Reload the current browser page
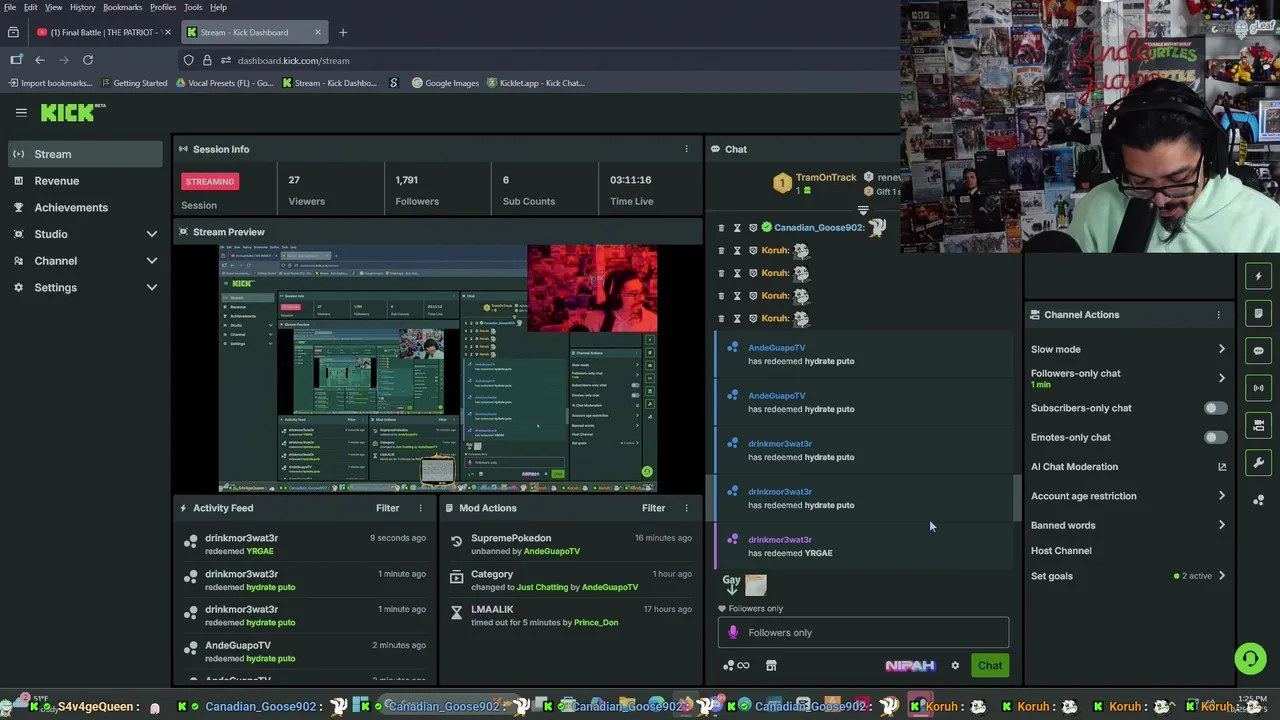Screen dimensions: 1280x720 point(88,60)
